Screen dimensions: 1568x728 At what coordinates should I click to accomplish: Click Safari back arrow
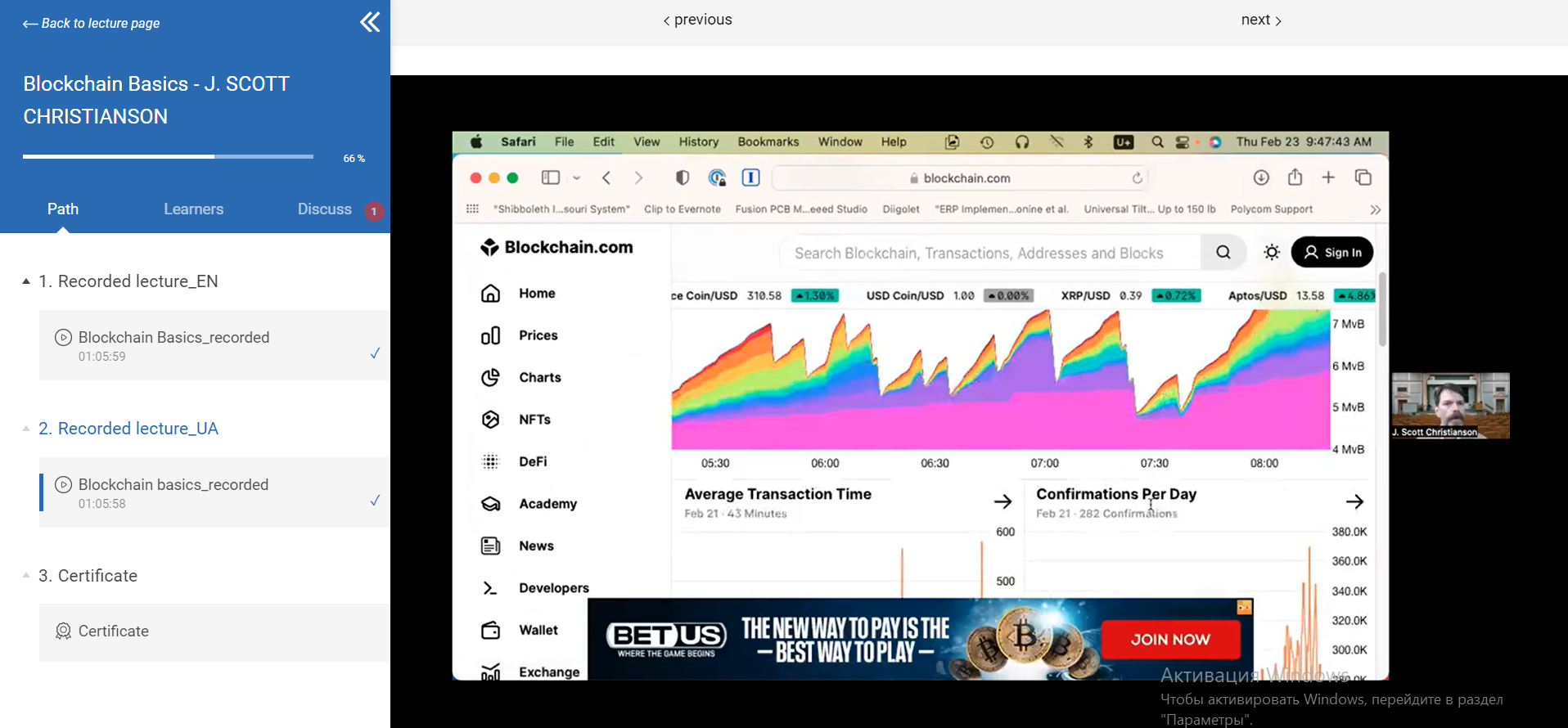point(606,178)
